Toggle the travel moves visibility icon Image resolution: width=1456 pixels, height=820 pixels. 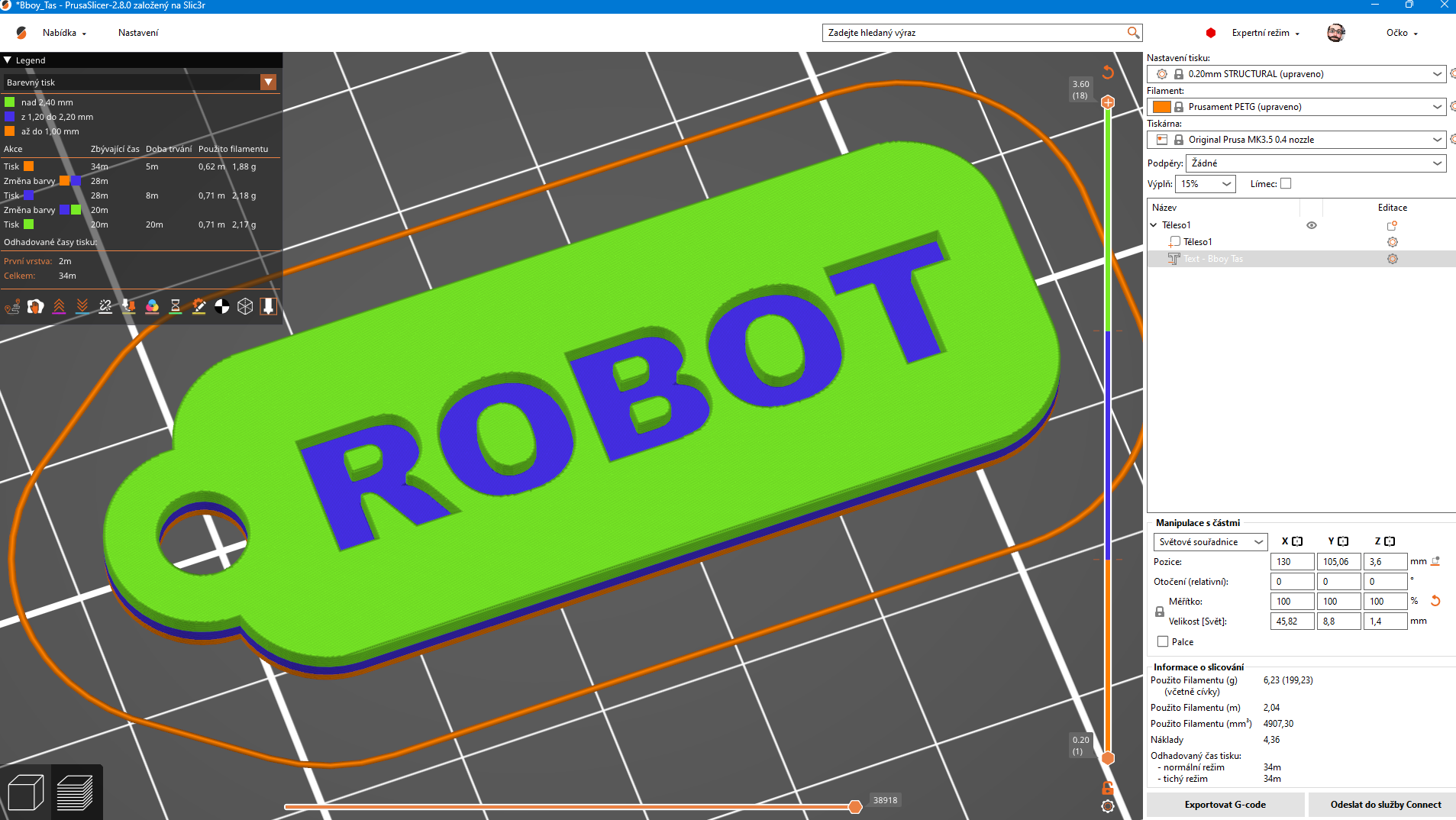[12, 307]
